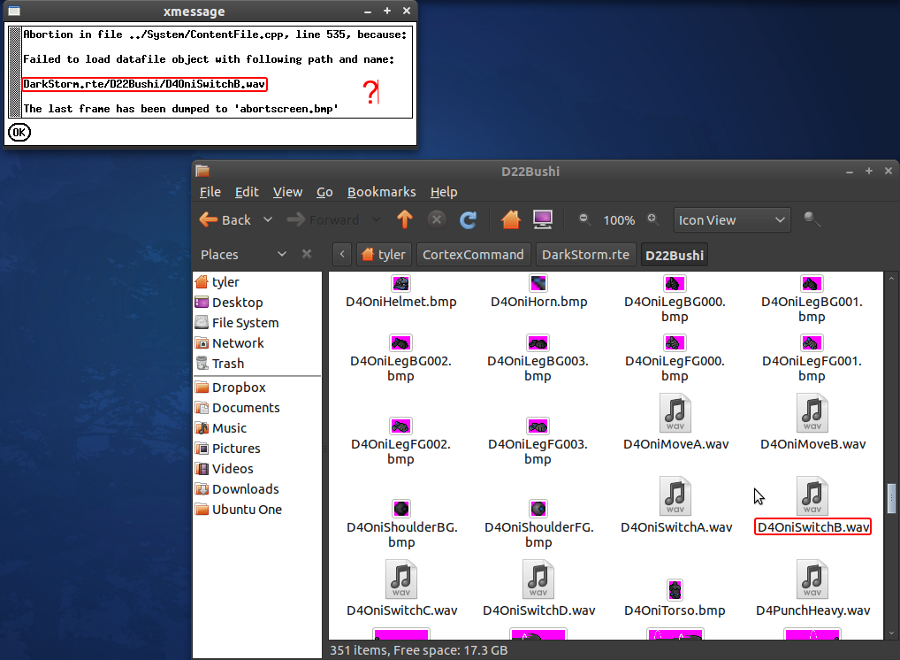
Task: Open Dropbox in the Places sidebar
Action: [x=238, y=387]
